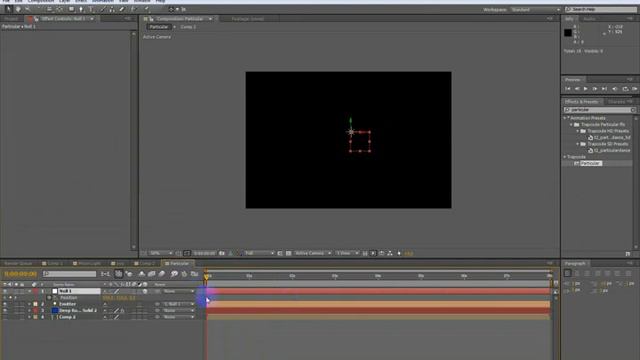Switch to the Footage (none) viewer tab

point(247,19)
